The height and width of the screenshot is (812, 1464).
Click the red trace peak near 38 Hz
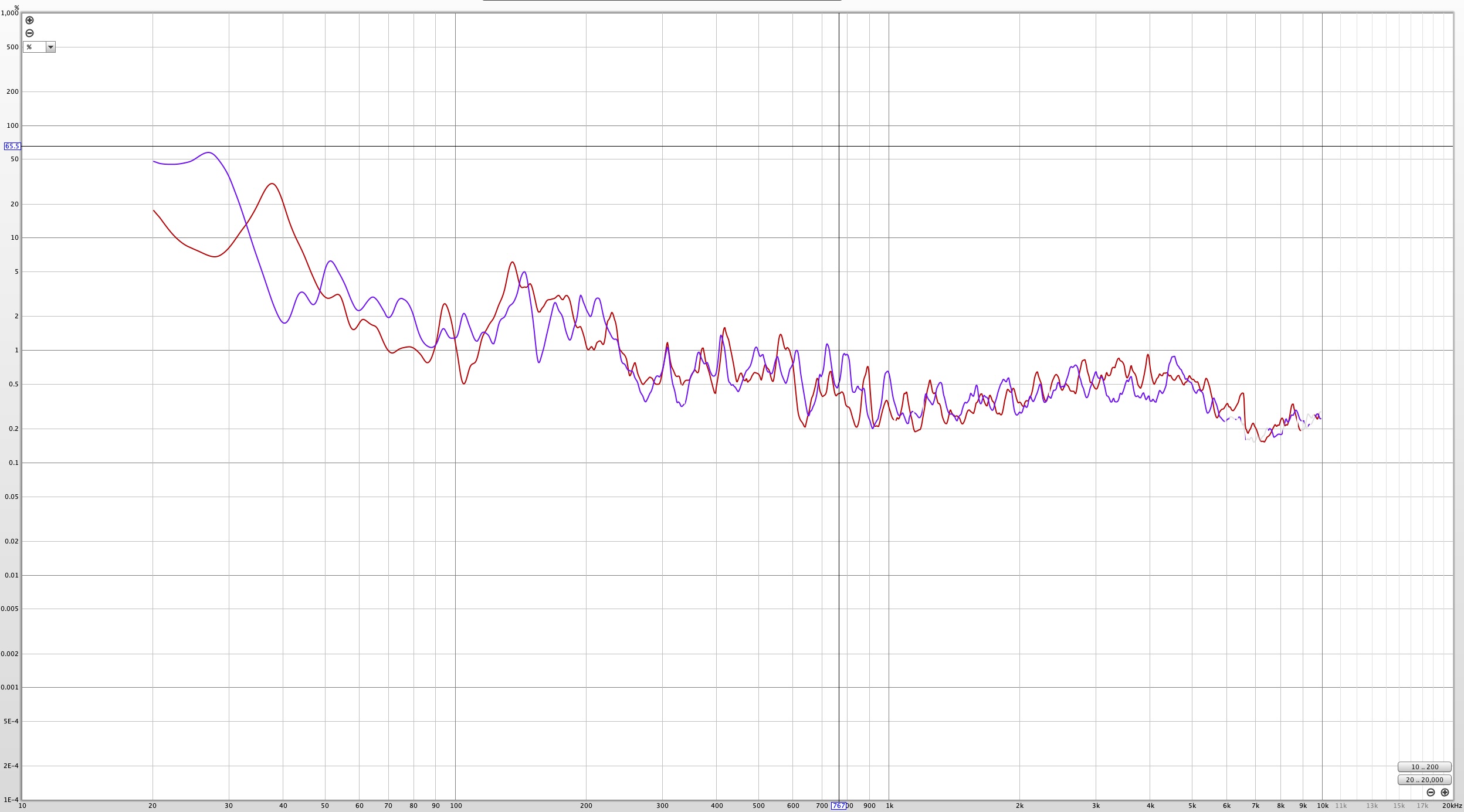tap(272, 184)
